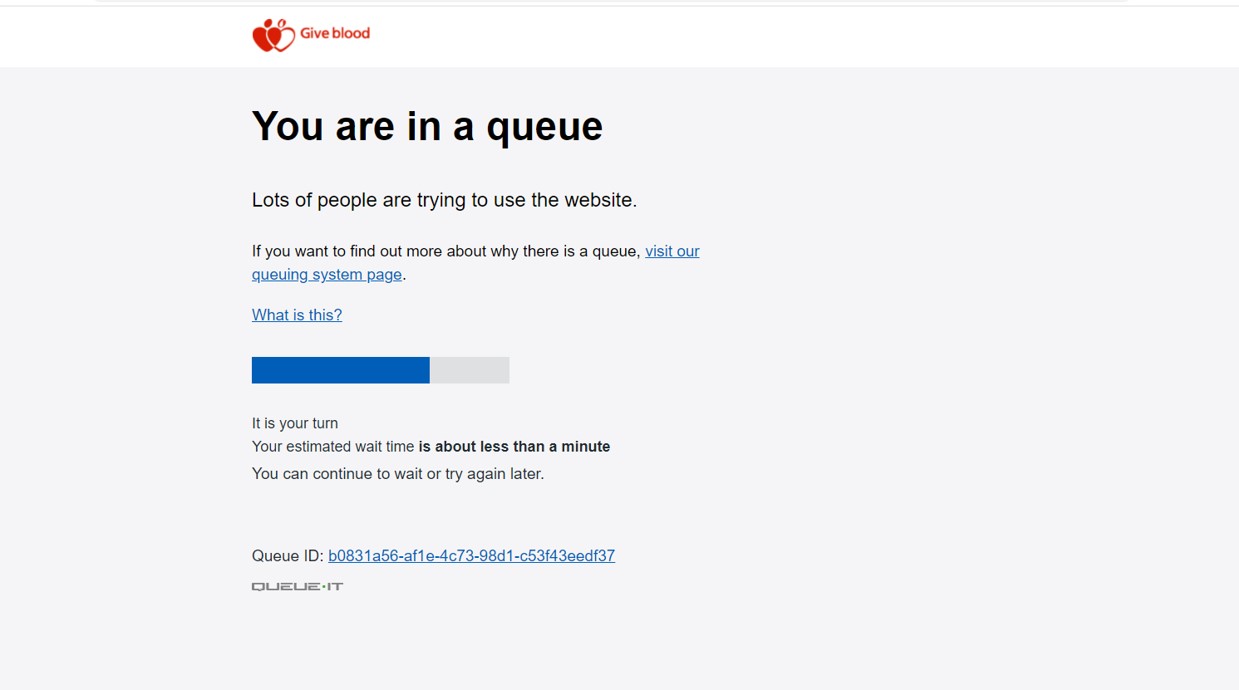Viewport: 1239px width, 690px height.
Task: Click the blue filled part of progress bar
Action: (340, 370)
